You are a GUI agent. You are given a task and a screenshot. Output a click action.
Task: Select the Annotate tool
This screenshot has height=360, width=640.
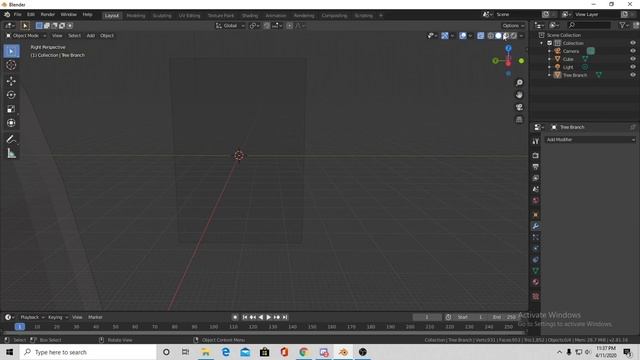pos(11,139)
